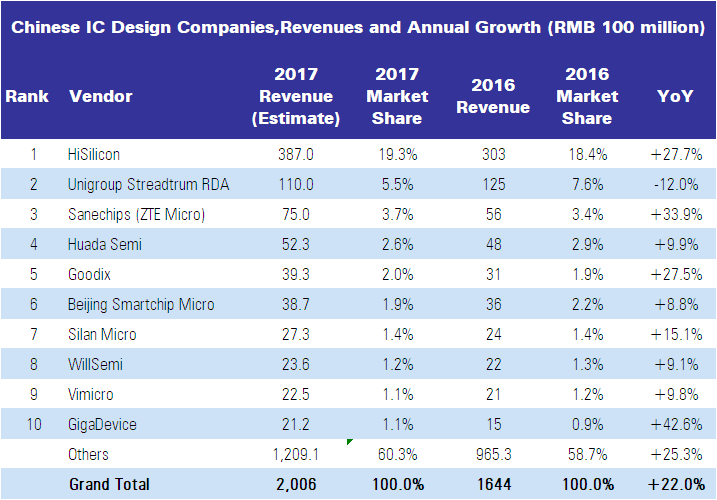This screenshot has height=500, width=717.
Task: Click the '-12.0%' YoY cell
Action: click(676, 184)
